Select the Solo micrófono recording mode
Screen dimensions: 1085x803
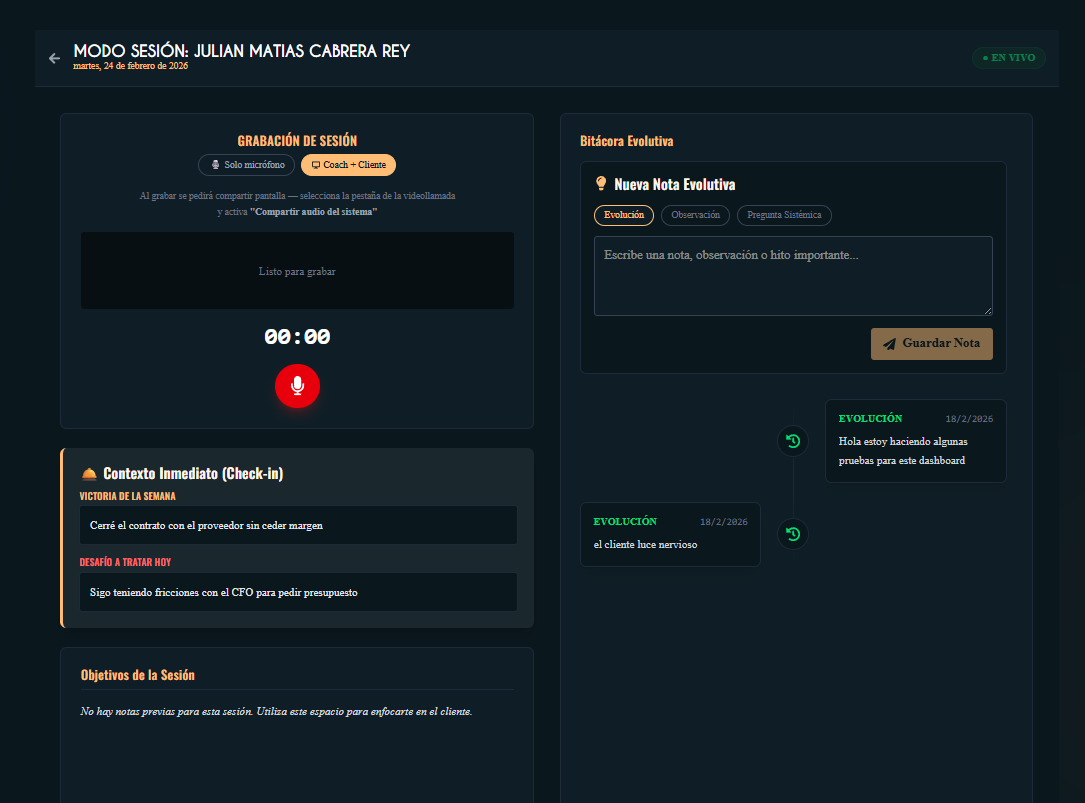tap(247, 165)
